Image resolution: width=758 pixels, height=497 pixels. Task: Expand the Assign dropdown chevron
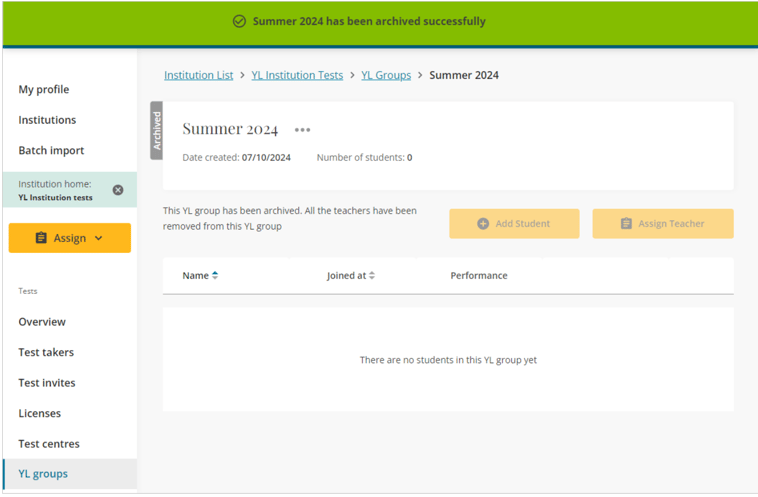[98, 238]
